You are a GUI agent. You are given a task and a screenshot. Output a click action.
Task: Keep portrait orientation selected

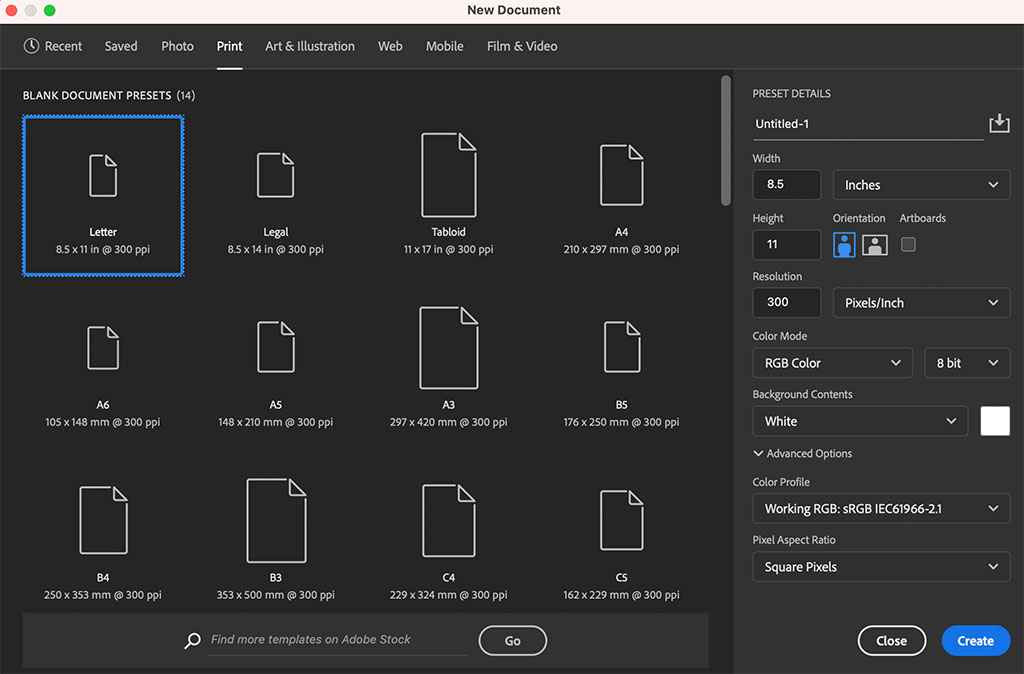pyautogui.click(x=844, y=244)
